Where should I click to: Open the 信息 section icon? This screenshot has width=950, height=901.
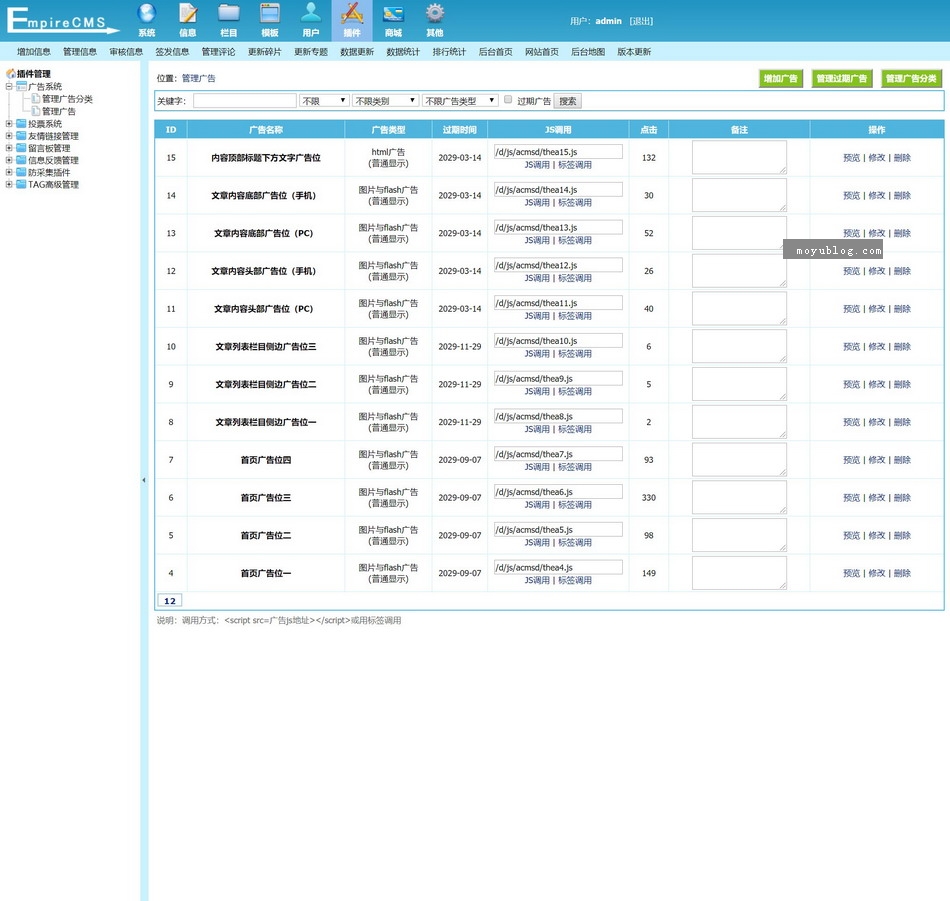point(188,13)
